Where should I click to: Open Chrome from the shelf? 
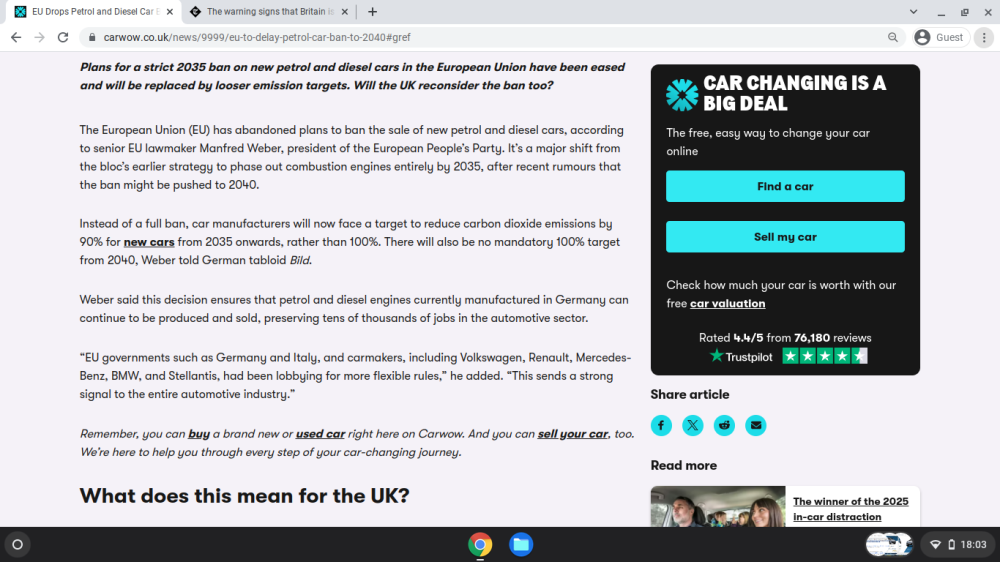(480, 545)
